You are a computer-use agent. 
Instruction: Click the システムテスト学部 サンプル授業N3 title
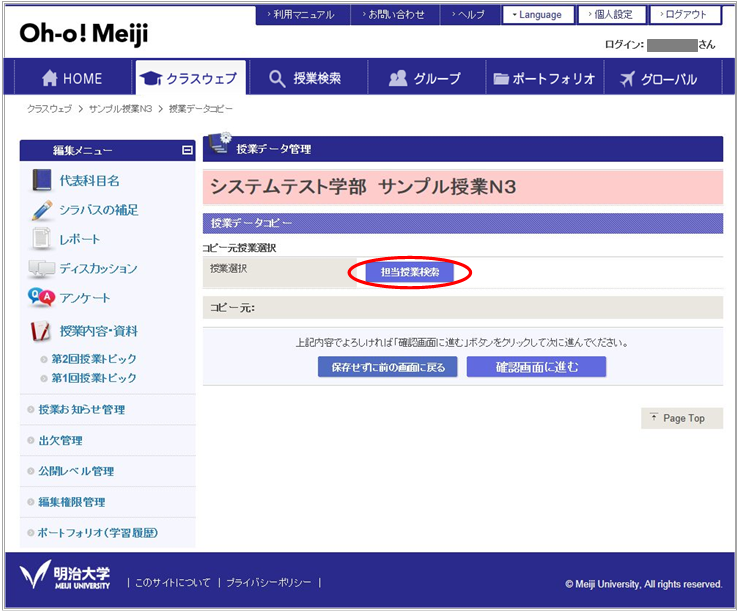pos(363,187)
